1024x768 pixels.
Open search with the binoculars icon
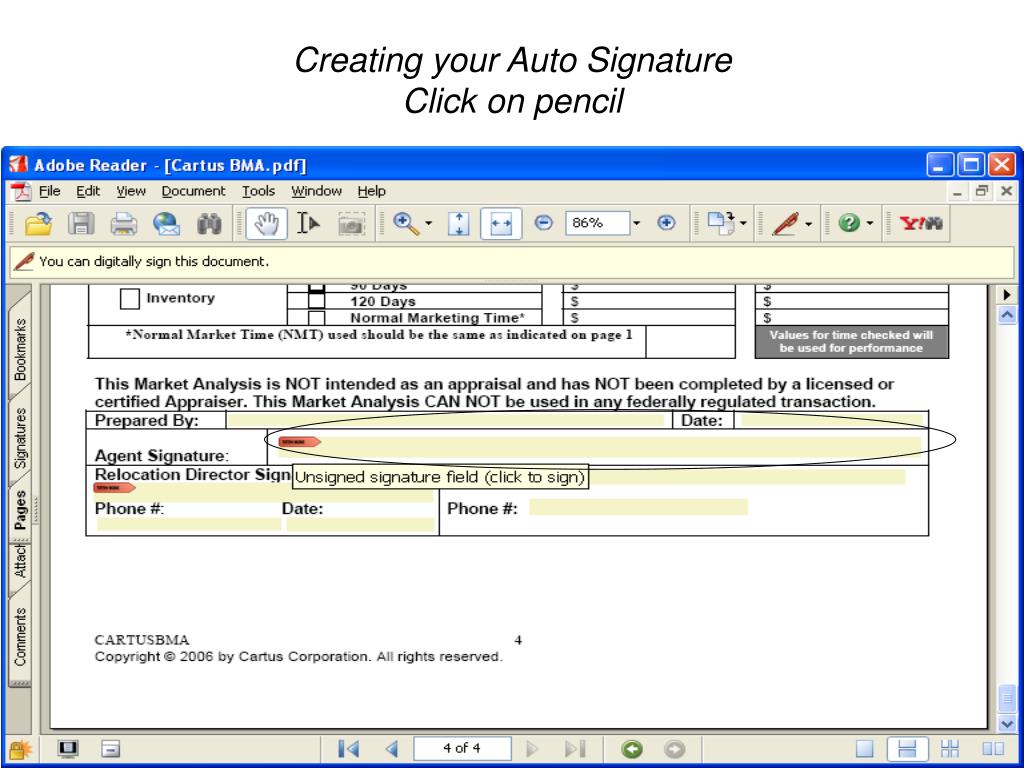pos(209,223)
